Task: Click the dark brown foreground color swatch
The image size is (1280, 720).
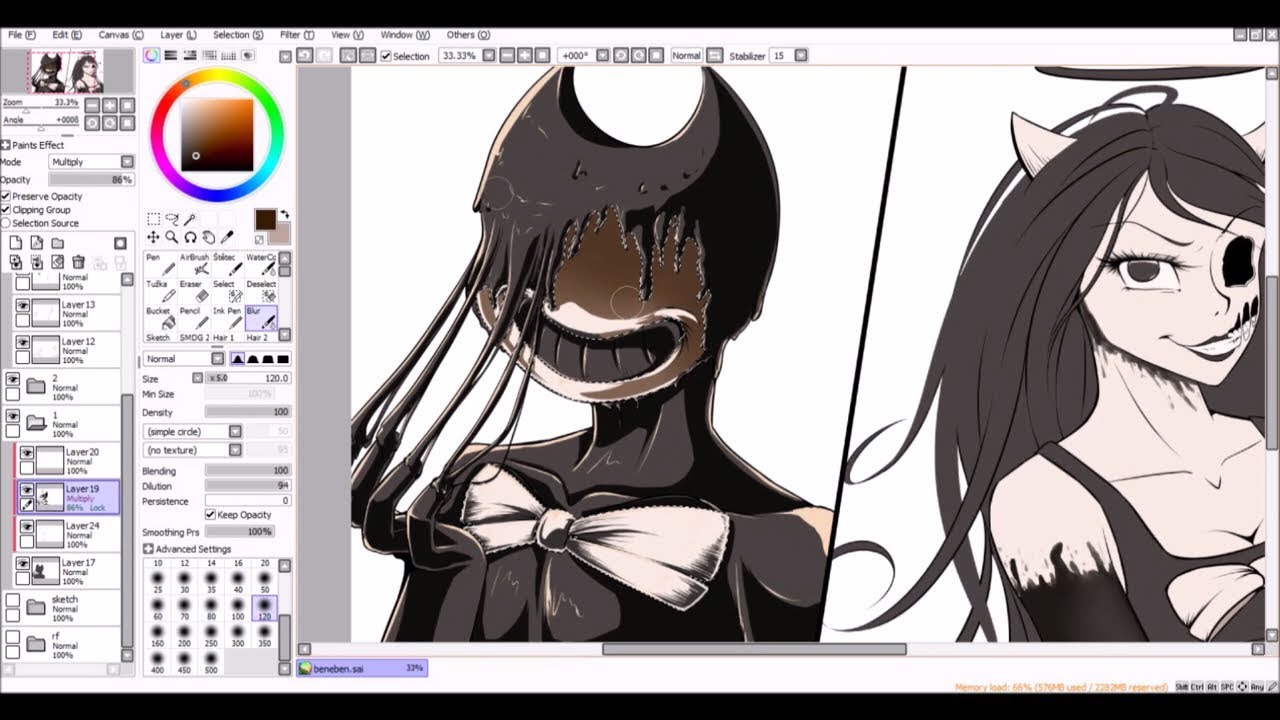Action: click(x=265, y=220)
